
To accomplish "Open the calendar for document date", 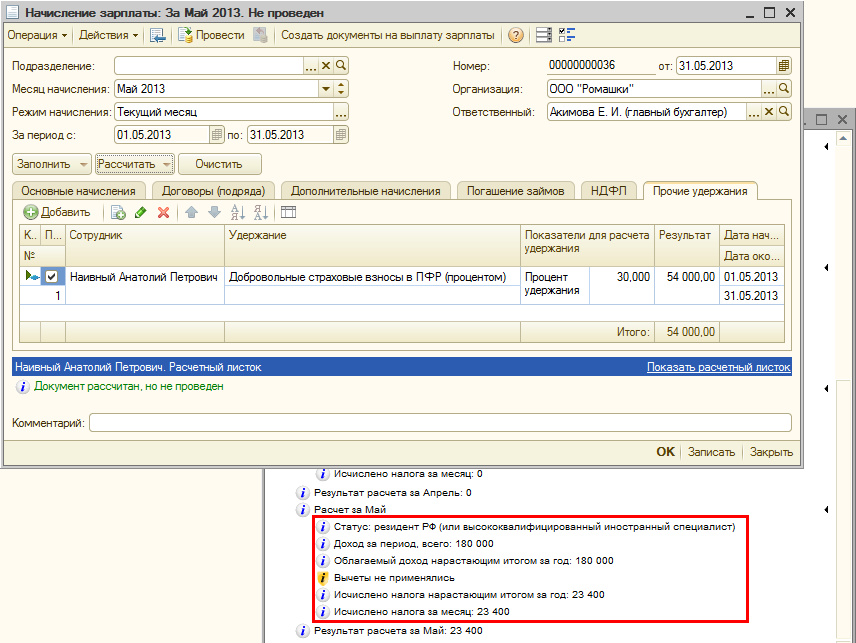I will tap(783, 66).
